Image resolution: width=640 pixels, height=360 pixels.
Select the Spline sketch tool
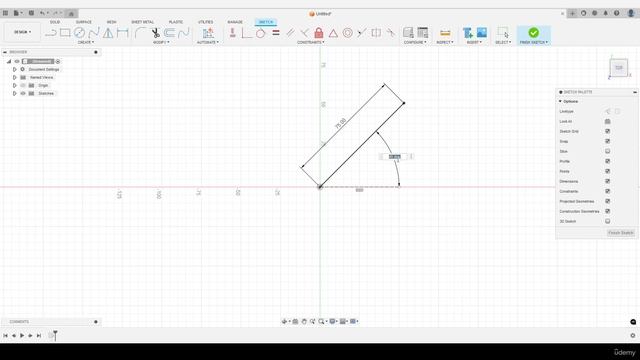[x=94, y=33]
